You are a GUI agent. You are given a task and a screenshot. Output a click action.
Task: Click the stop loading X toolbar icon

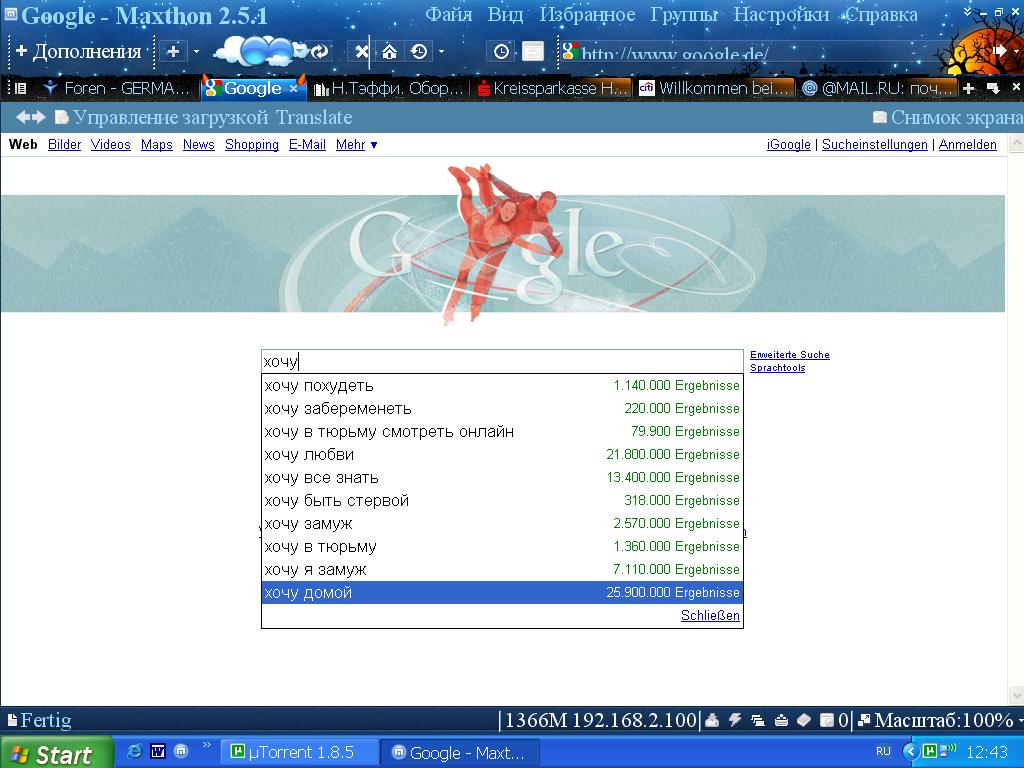[x=361, y=52]
